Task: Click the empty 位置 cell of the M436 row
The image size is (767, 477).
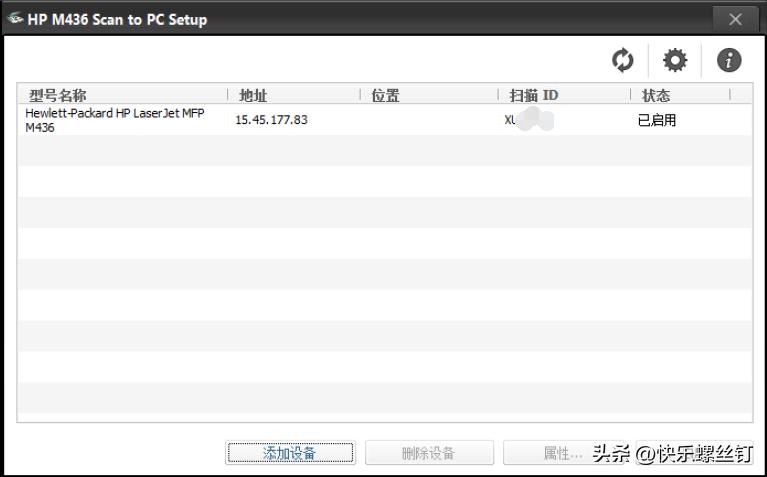Action: point(428,120)
